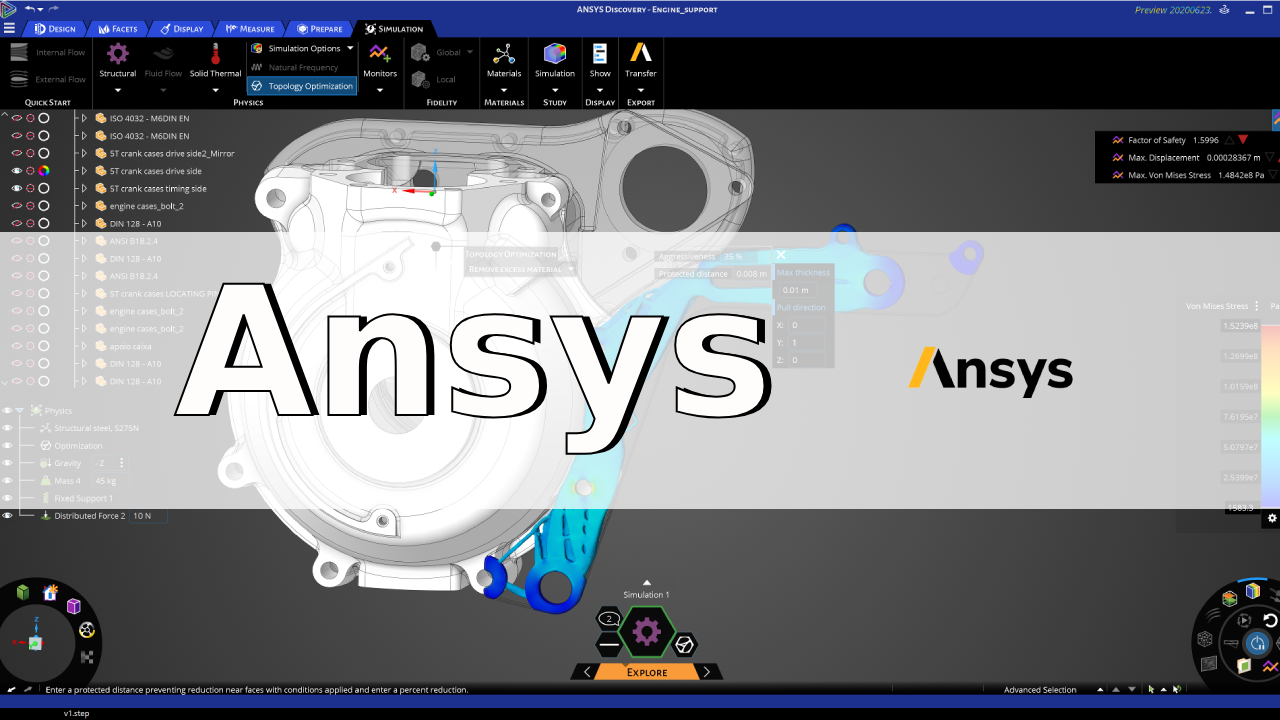
Task: Click Topology Optimization button
Action: [x=302, y=86]
